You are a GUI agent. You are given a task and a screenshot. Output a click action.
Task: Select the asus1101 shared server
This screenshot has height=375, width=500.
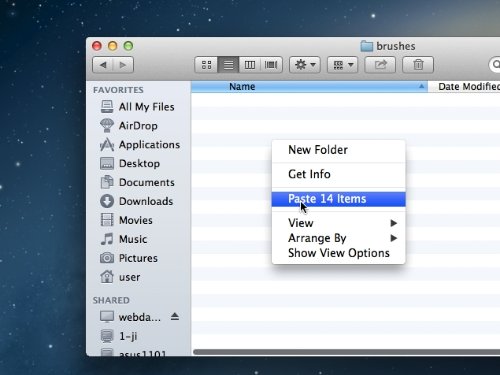[x=138, y=352]
